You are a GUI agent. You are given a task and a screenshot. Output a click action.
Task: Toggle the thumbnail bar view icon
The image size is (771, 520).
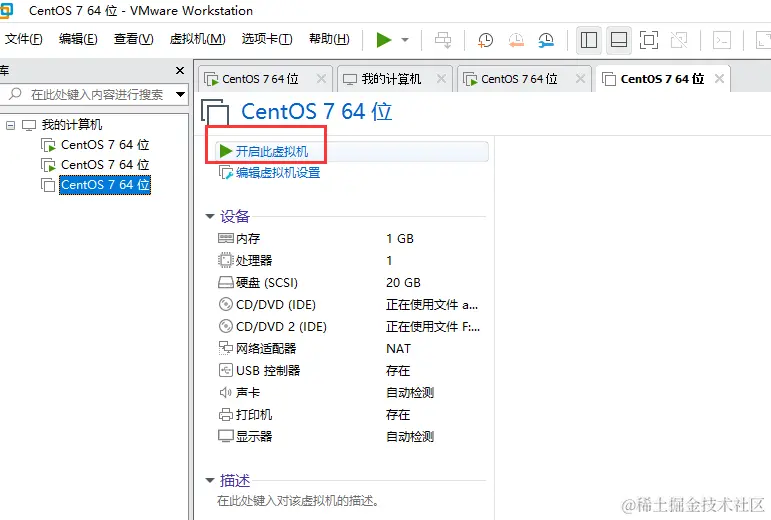(x=619, y=40)
